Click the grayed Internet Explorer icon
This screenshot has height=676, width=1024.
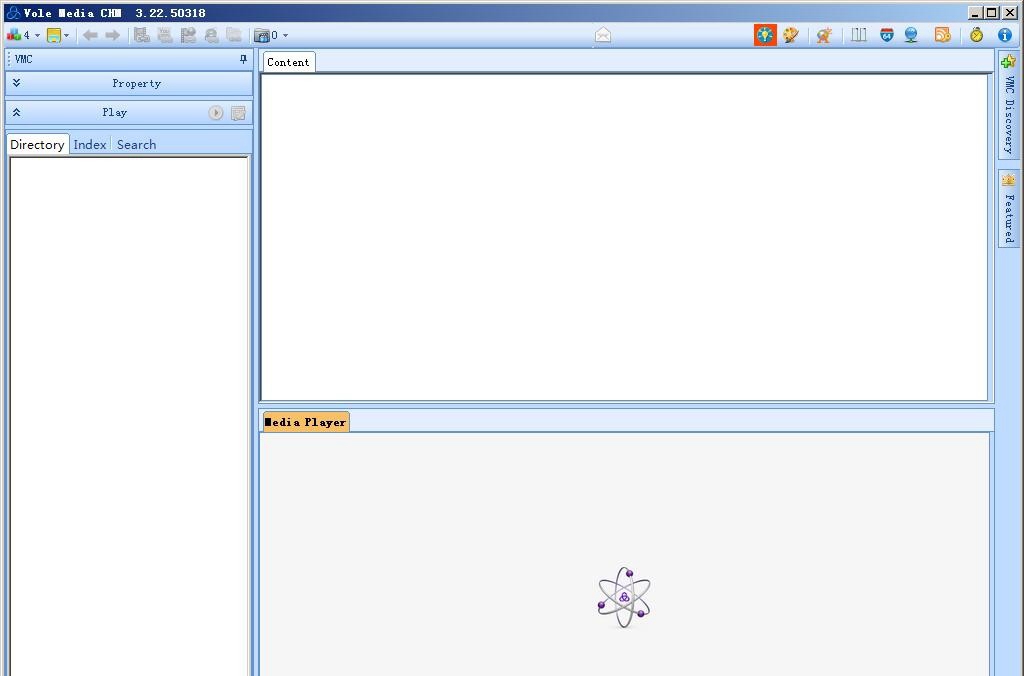(x=211, y=35)
